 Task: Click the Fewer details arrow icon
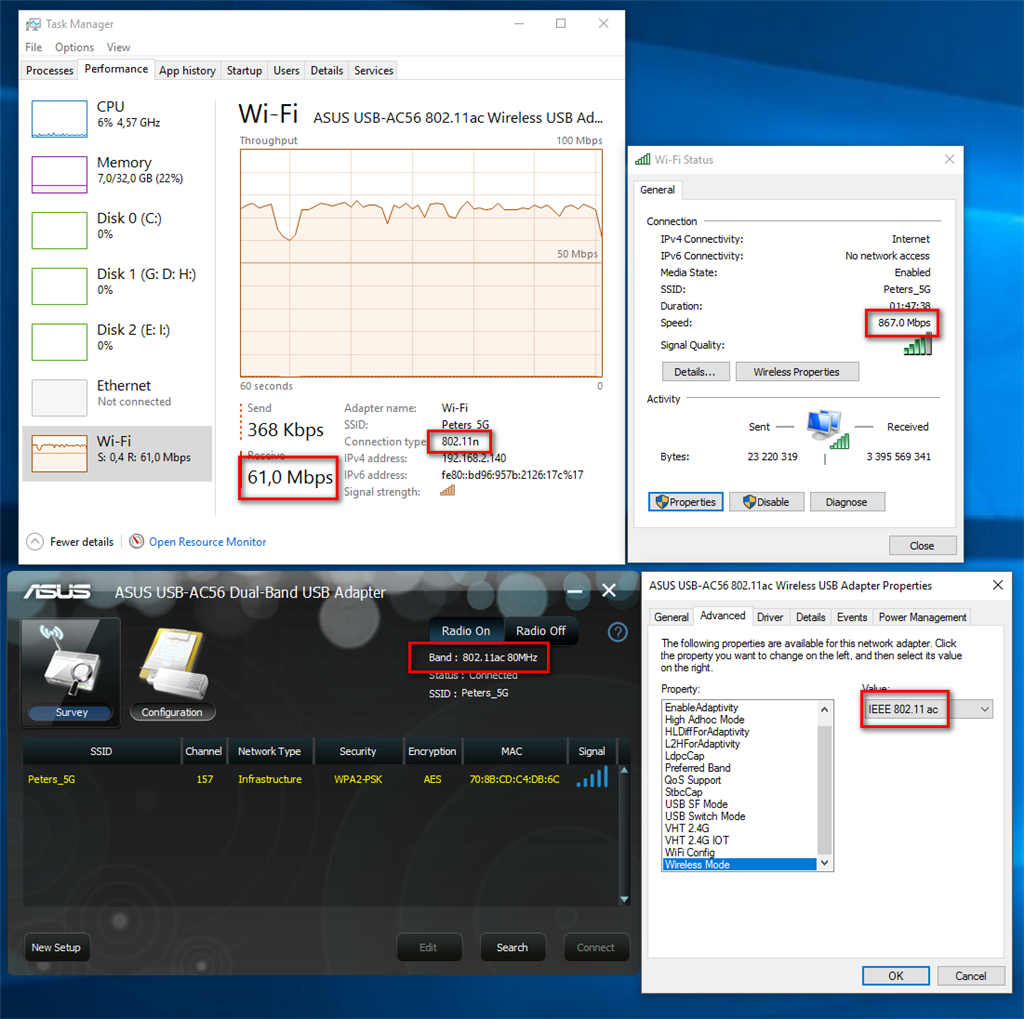coord(35,542)
